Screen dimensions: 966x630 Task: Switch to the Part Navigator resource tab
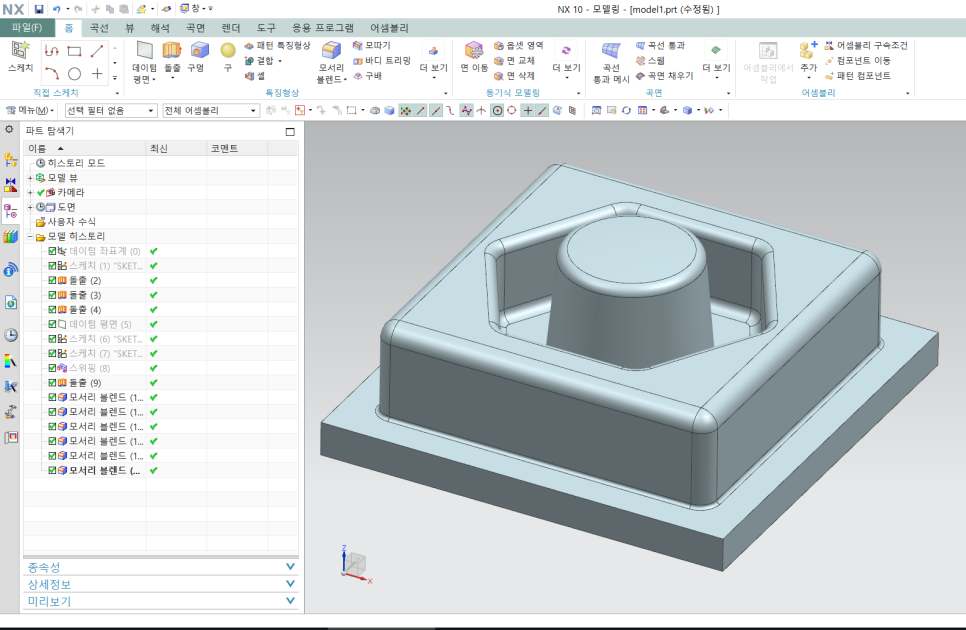click(10, 211)
